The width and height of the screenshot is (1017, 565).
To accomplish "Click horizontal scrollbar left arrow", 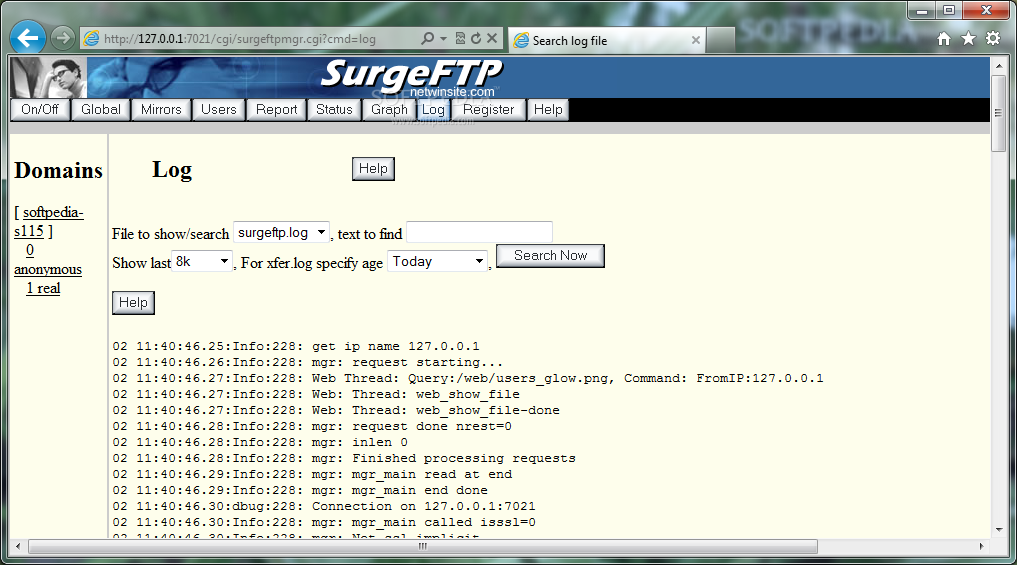I will point(18,546).
